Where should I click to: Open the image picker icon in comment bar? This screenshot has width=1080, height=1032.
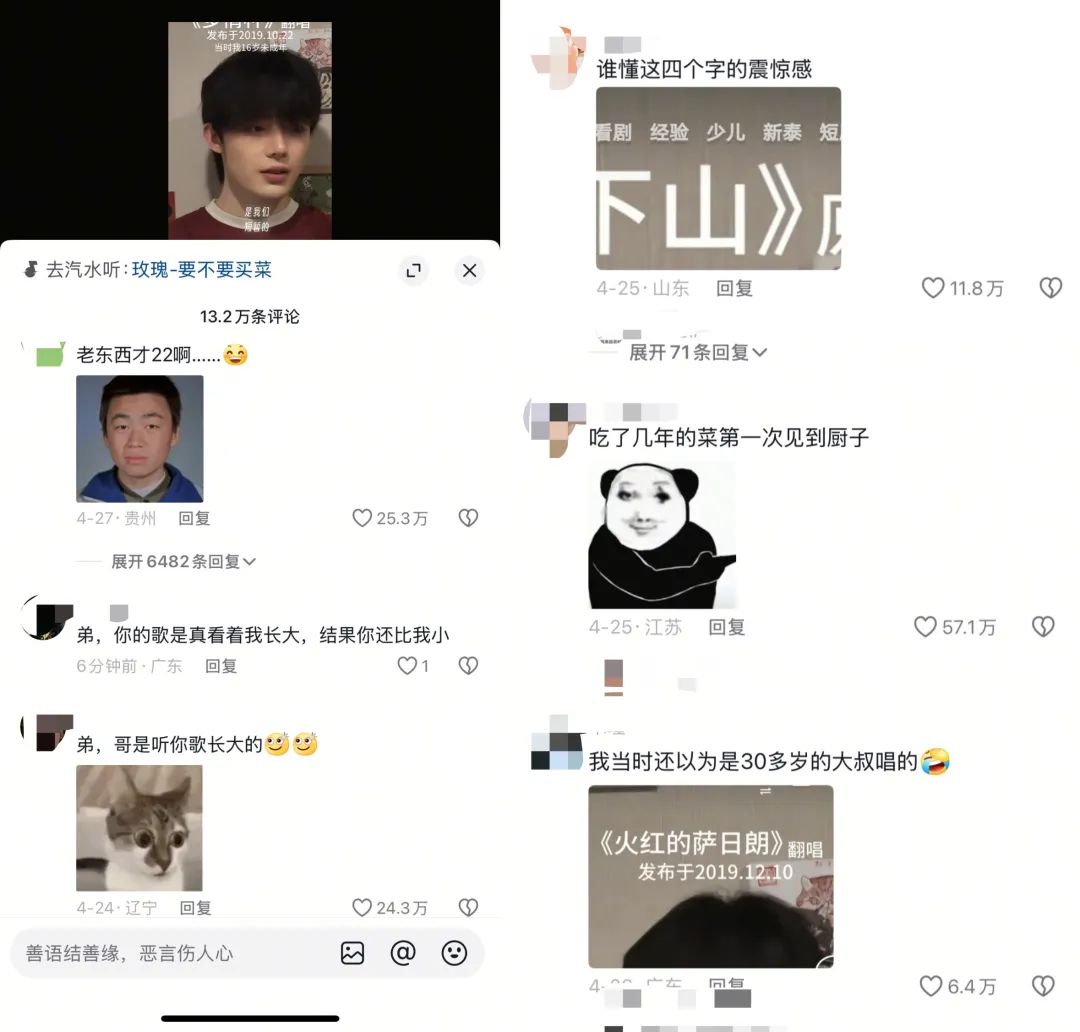[x=352, y=953]
